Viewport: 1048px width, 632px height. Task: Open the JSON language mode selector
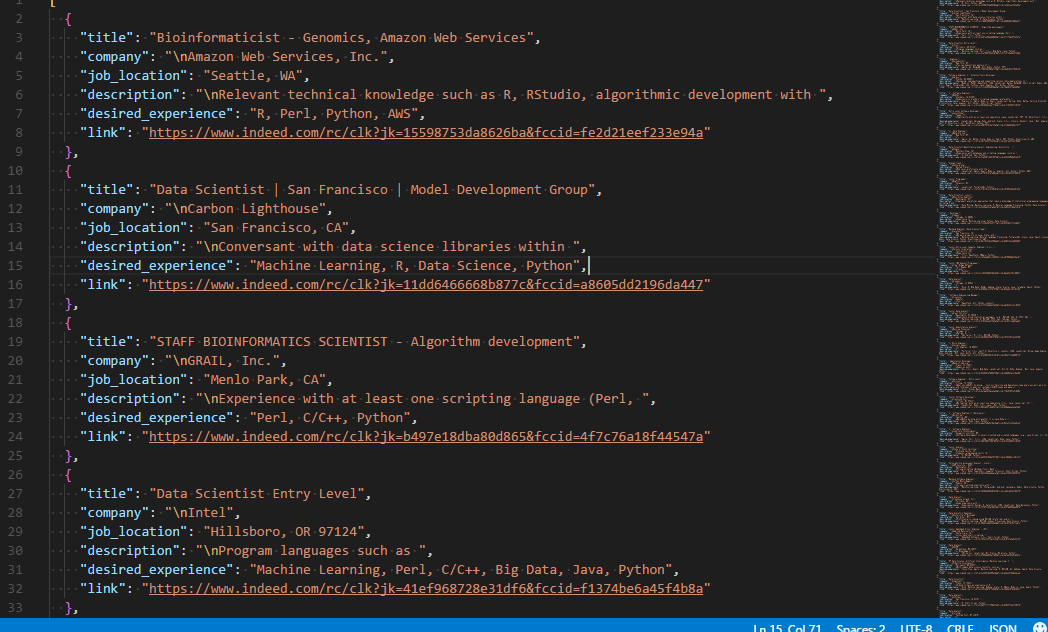click(1003, 628)
